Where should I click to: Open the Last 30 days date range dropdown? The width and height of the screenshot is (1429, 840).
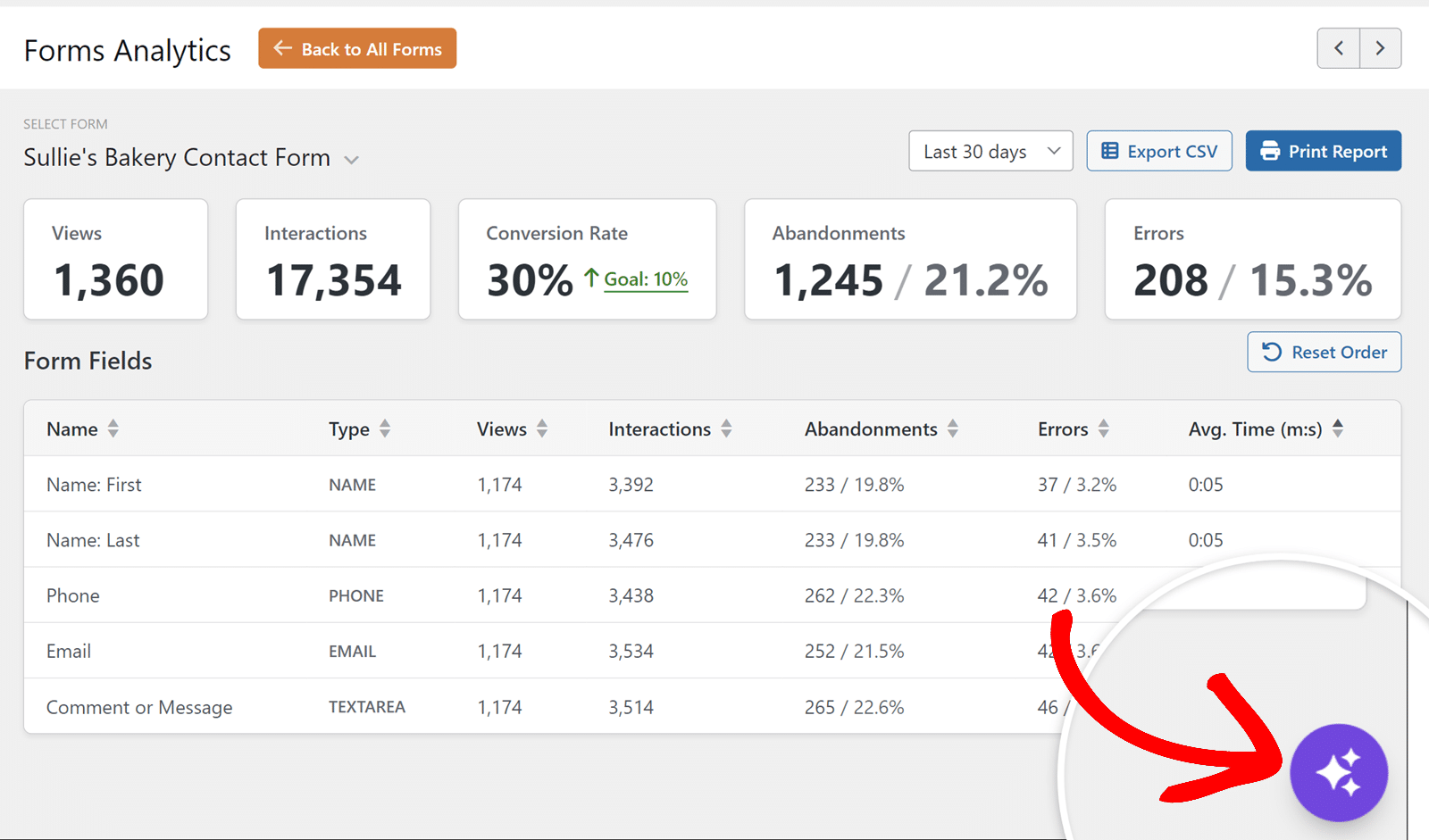coord(990,151)
